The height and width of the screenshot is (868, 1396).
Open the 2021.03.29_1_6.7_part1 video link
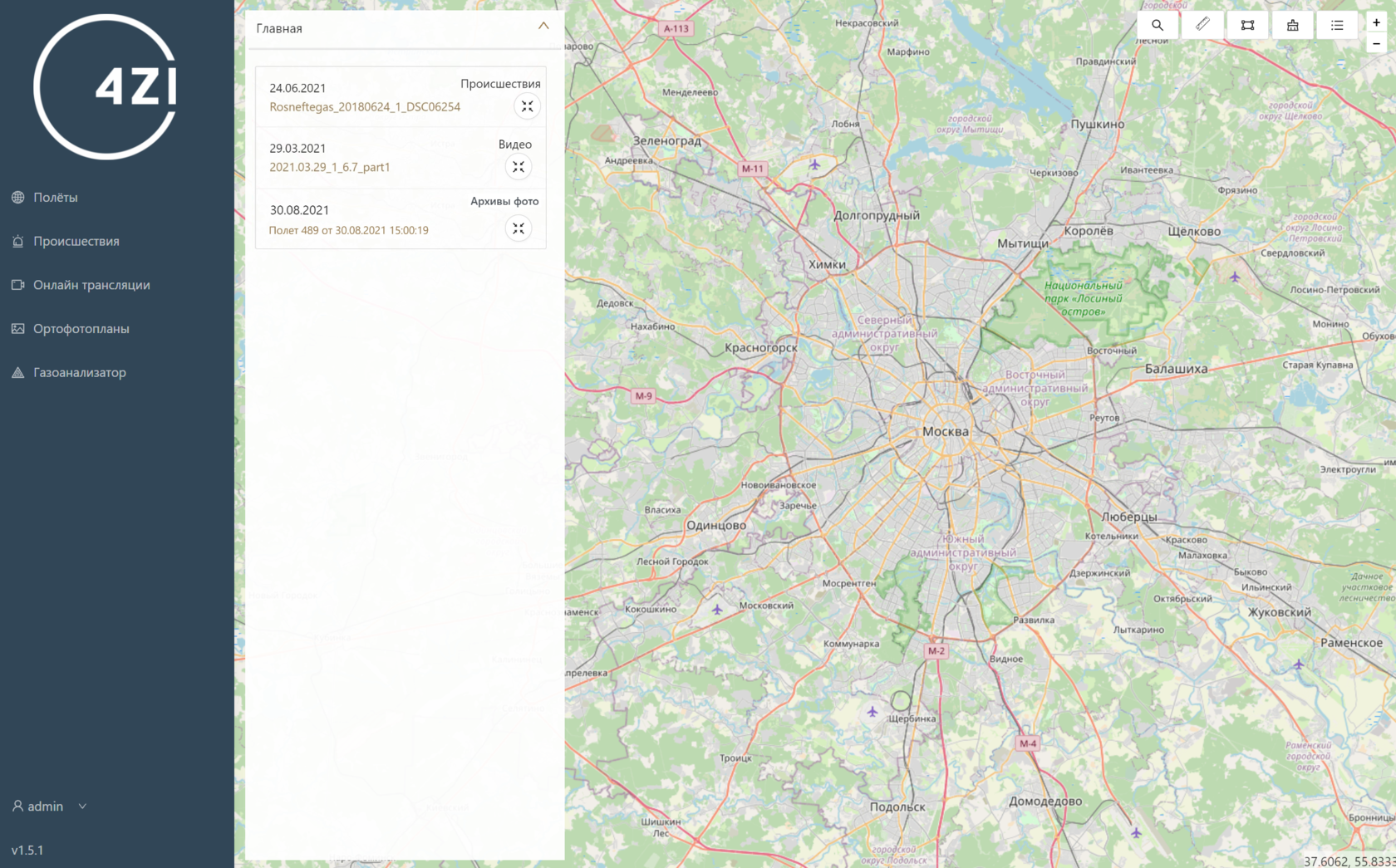pos(329,167)
